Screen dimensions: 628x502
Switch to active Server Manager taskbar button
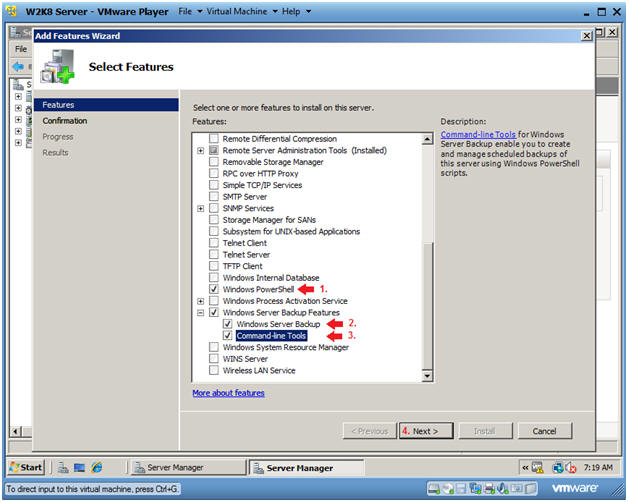(x=306, y=468)
